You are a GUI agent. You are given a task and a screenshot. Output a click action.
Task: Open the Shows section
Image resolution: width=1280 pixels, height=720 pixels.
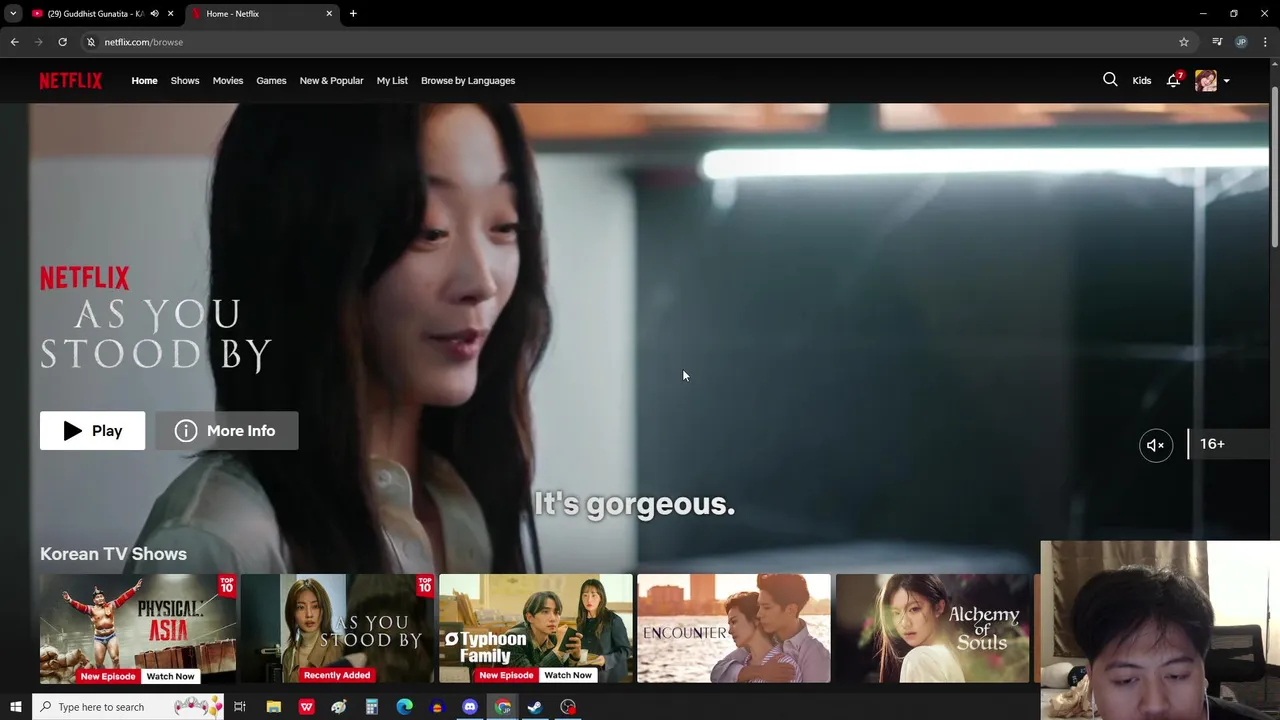[x=185, y=81]
